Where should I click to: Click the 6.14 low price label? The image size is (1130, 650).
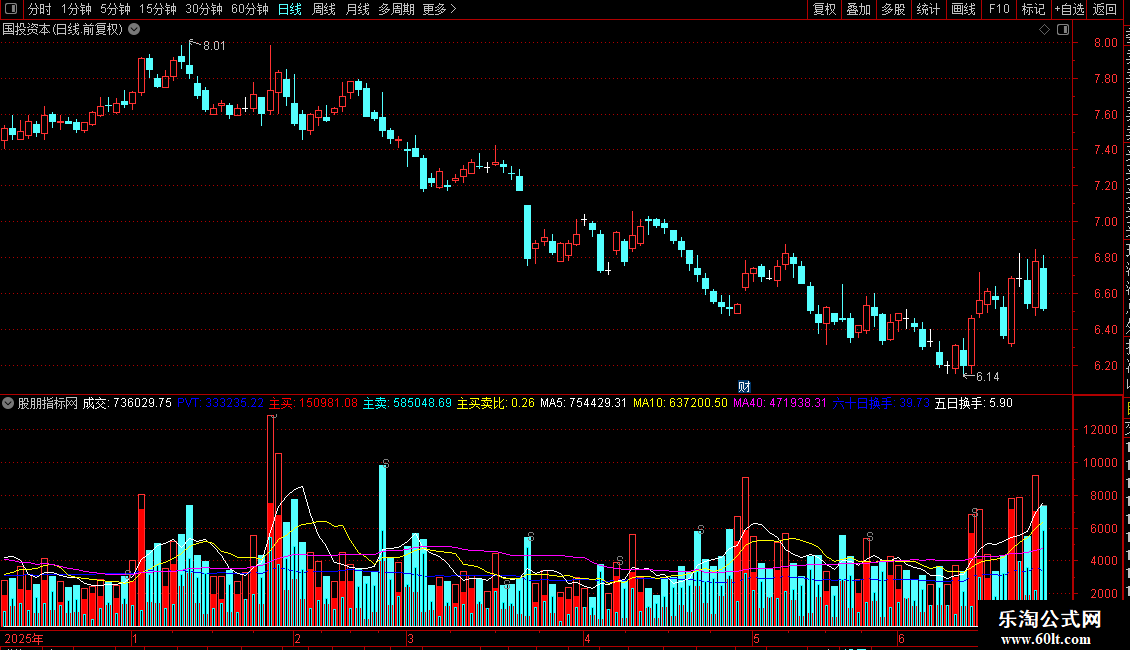coord(987,377)
